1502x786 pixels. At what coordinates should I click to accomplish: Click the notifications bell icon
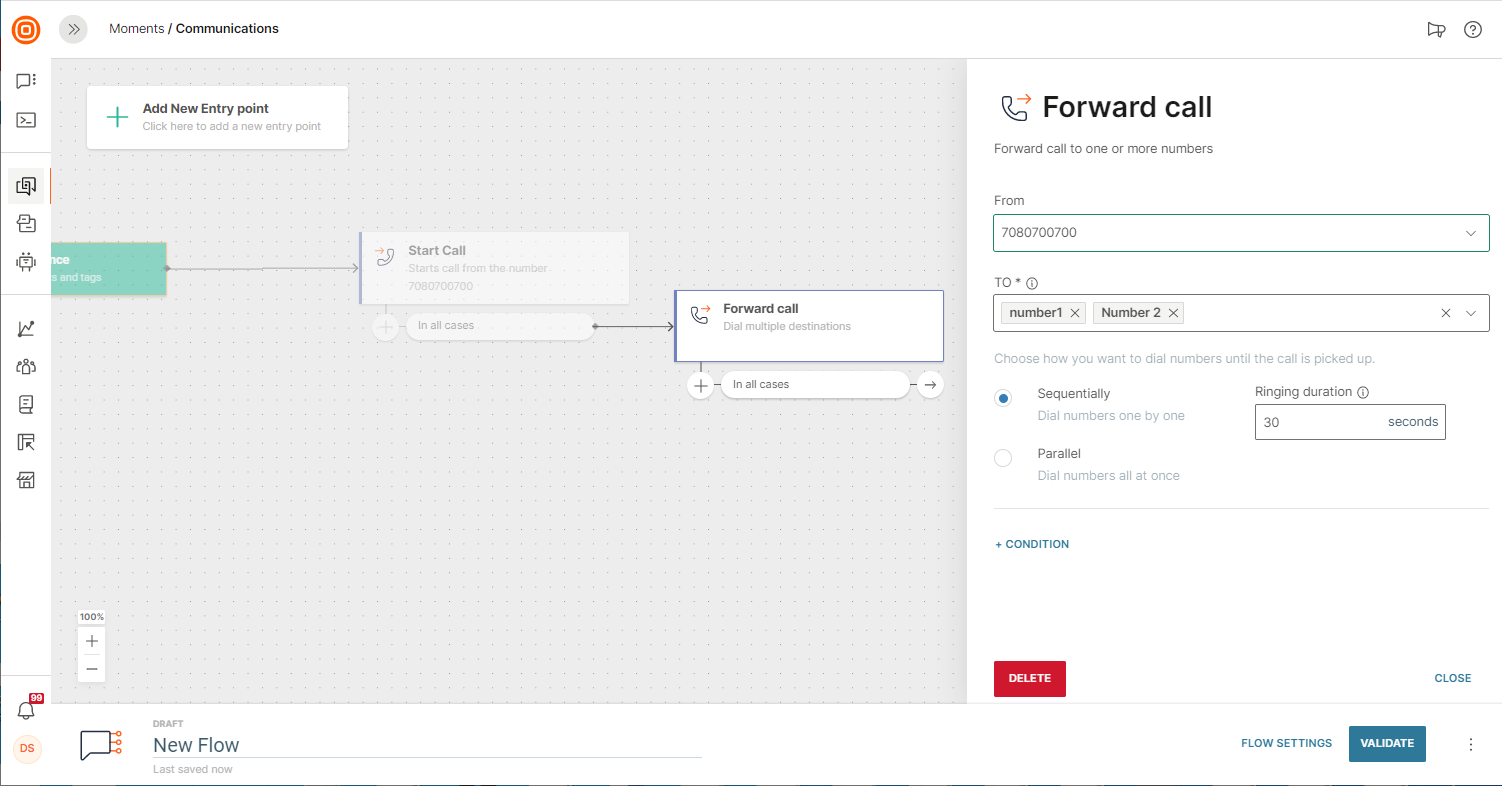26,710
